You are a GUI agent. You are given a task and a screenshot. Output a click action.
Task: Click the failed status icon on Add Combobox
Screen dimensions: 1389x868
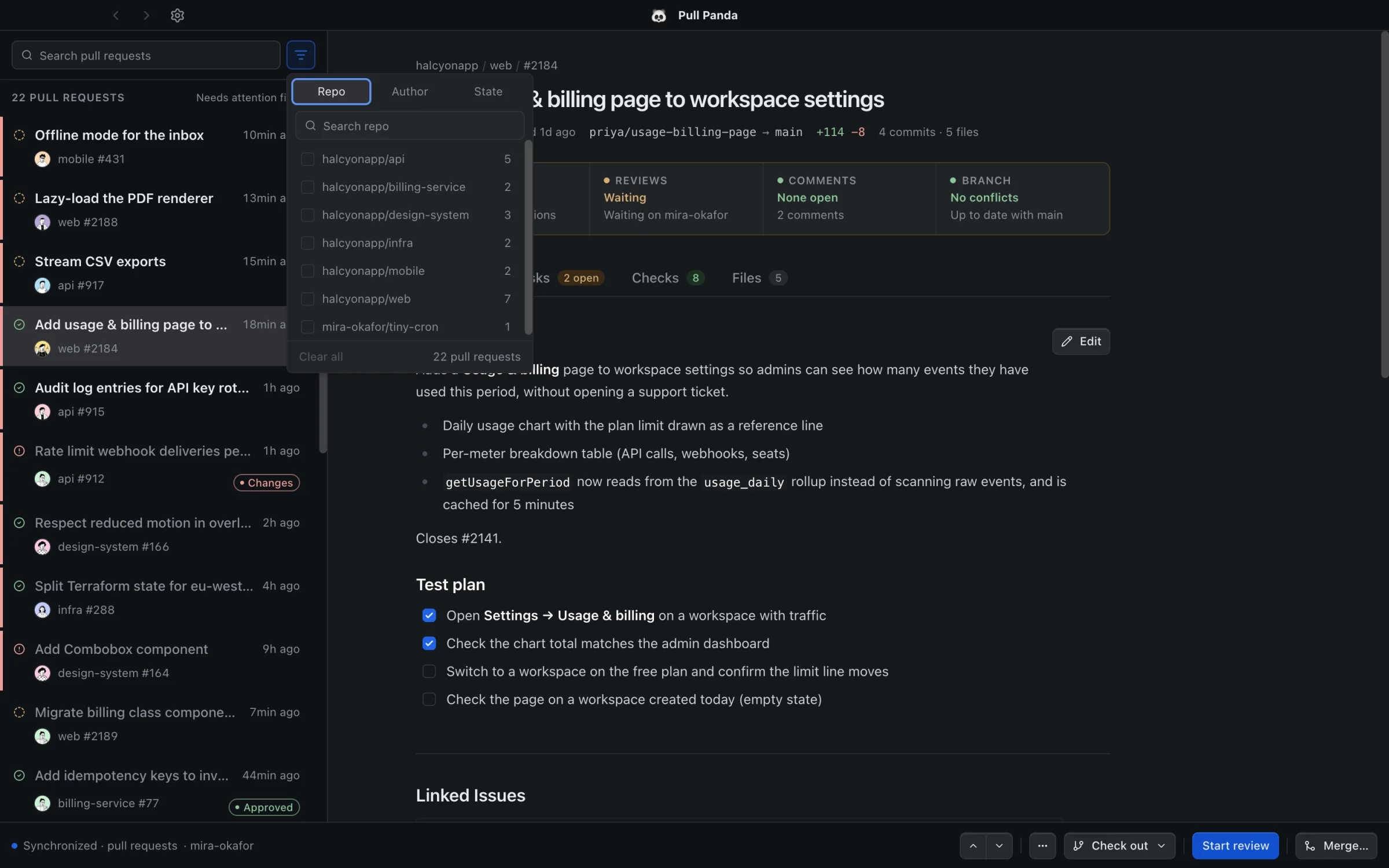pos(19,649)
